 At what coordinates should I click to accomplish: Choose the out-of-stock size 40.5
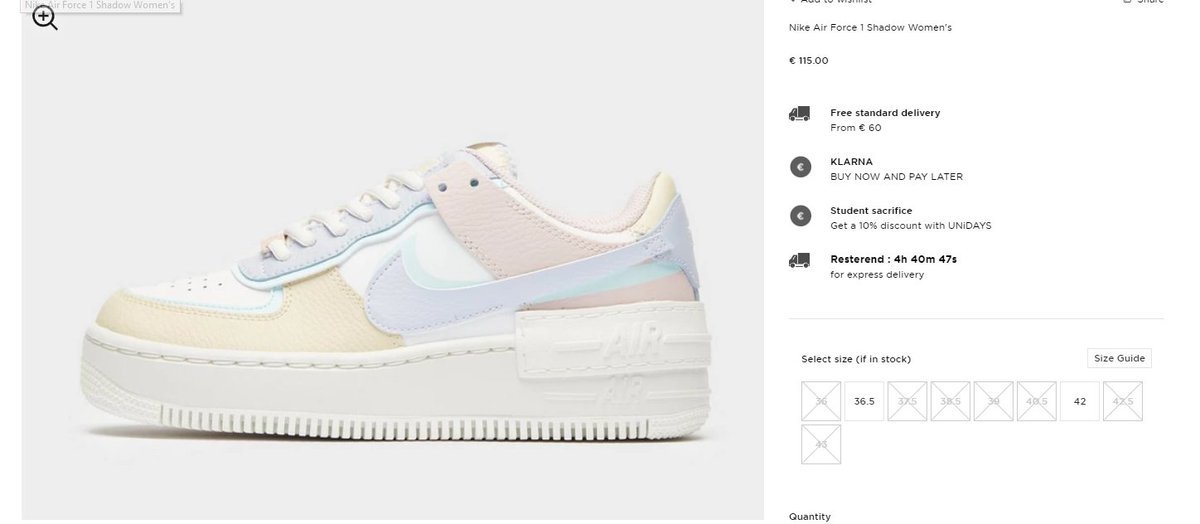click(1036, 401)
